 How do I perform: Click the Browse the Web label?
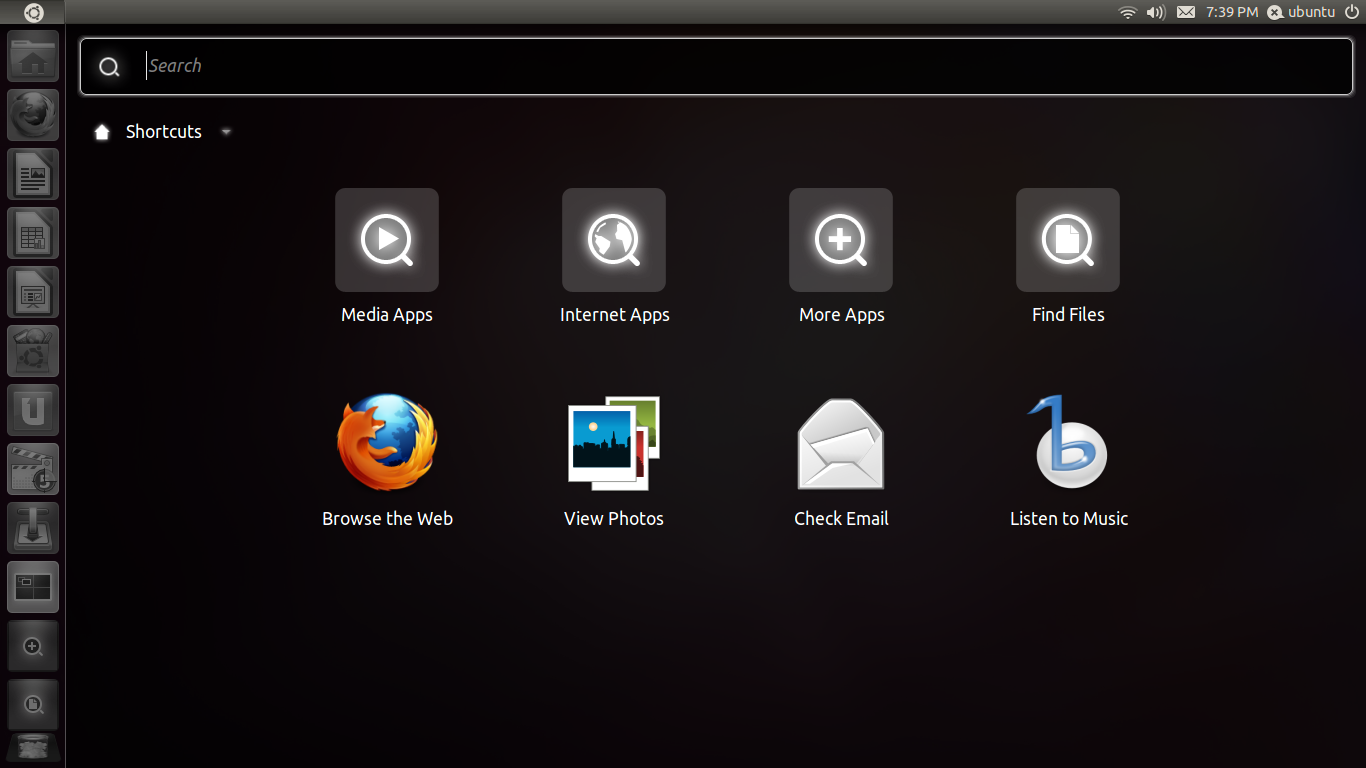point(387,519)
